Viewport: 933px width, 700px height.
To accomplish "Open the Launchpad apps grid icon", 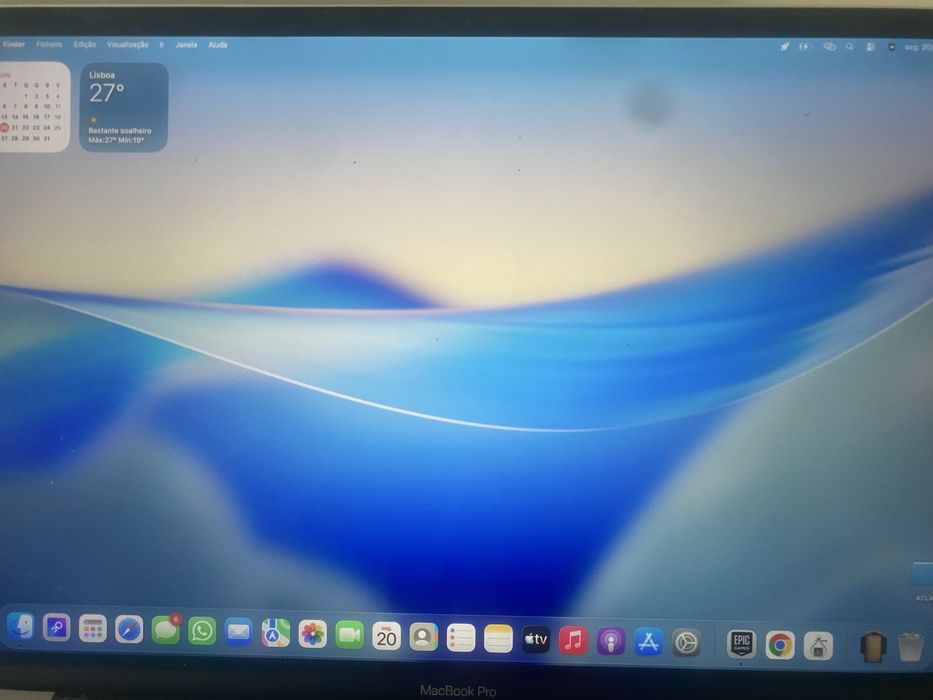I will pyautogui.click(x=93, y=629).
